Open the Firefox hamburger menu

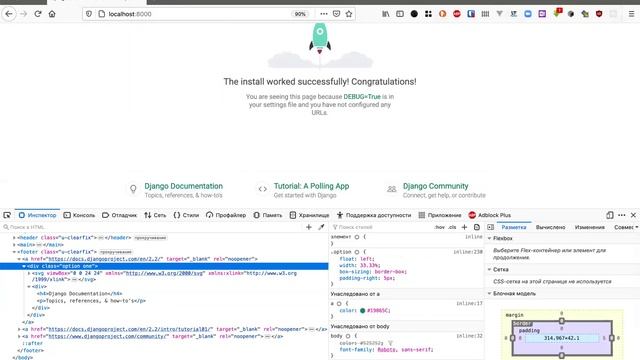click(631, 14)
